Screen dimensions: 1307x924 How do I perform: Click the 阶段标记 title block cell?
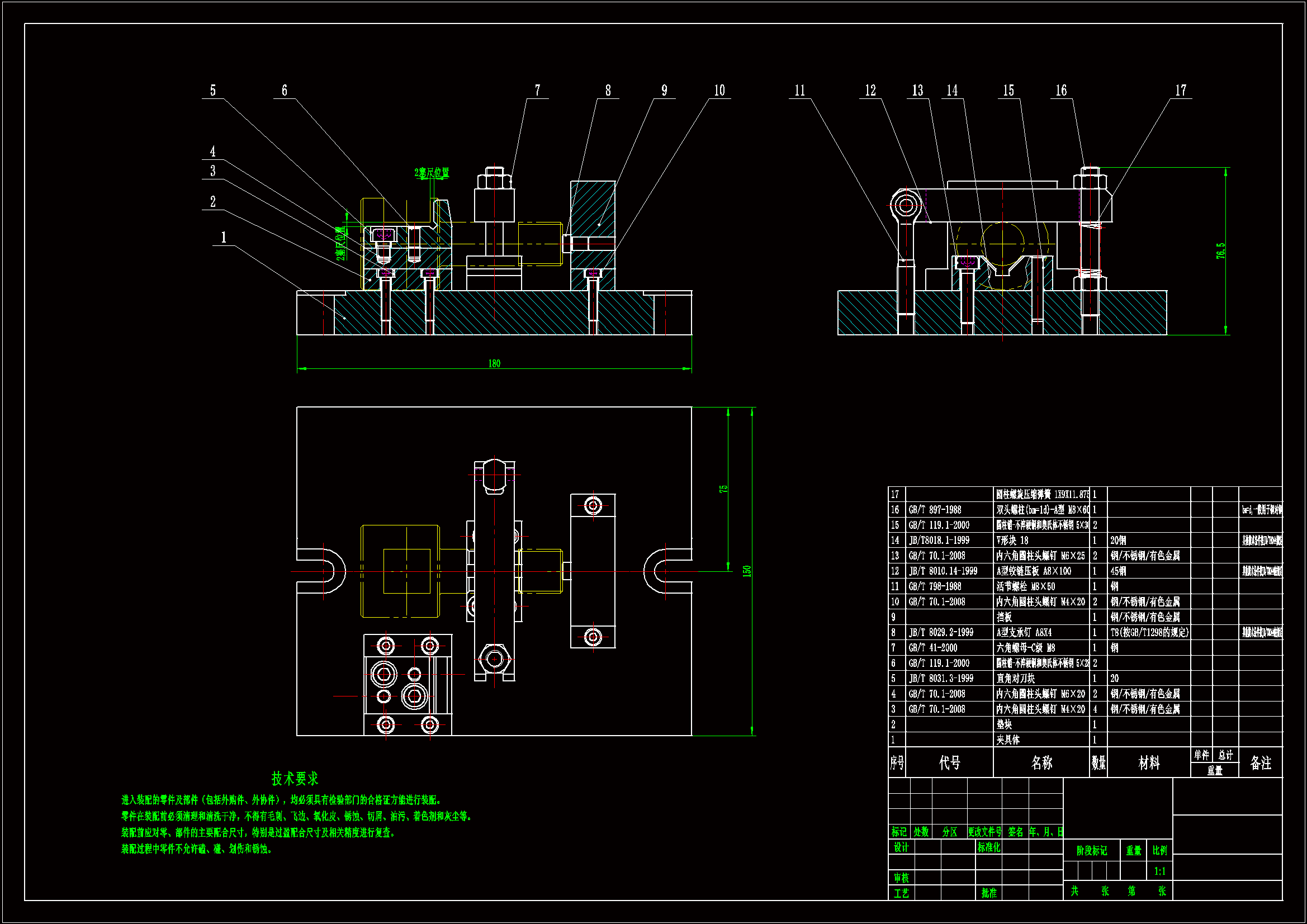coord(1091,851)
